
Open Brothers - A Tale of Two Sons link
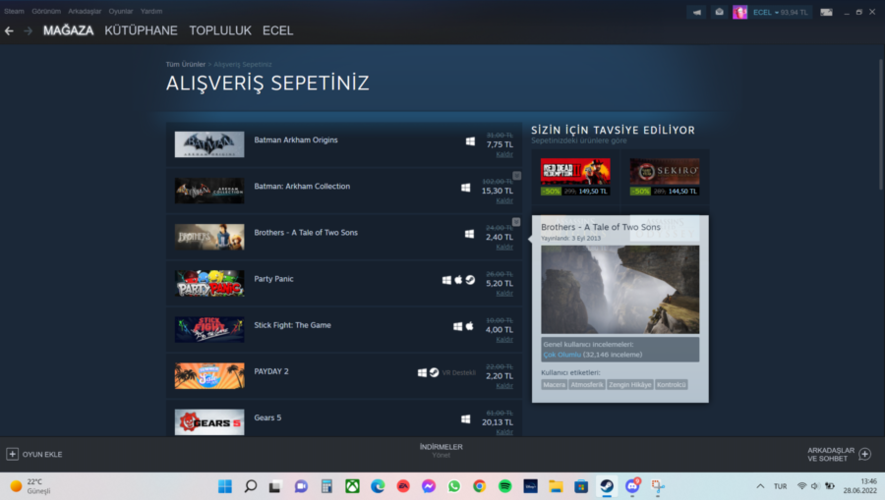pos(306,233)
